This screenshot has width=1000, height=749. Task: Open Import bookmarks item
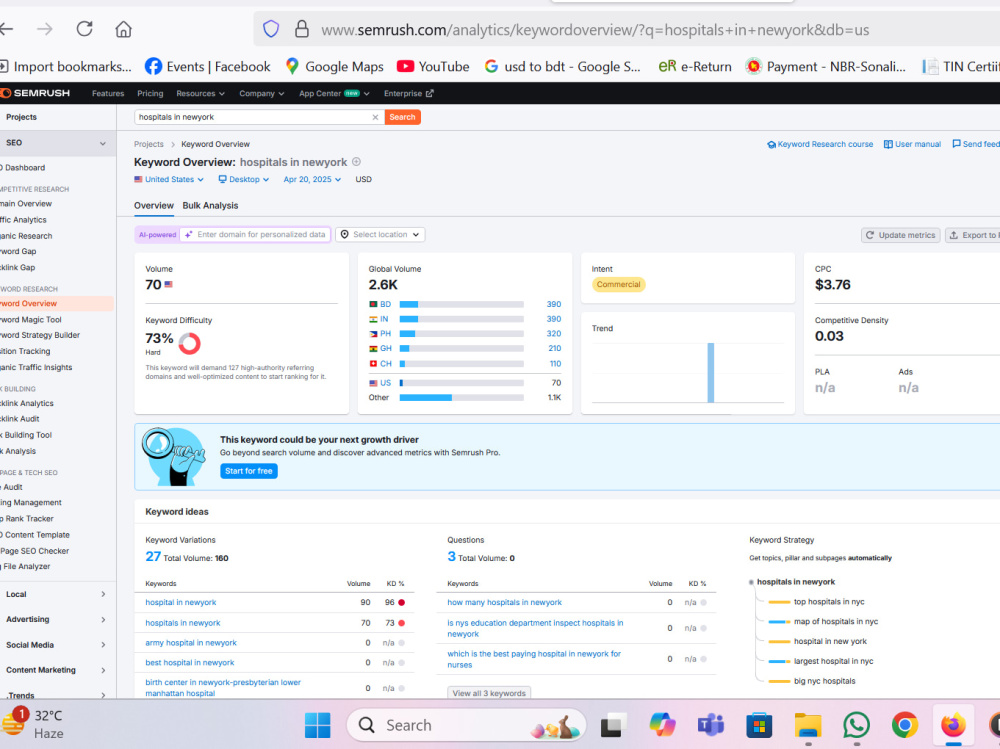click(x=65, y=66)
